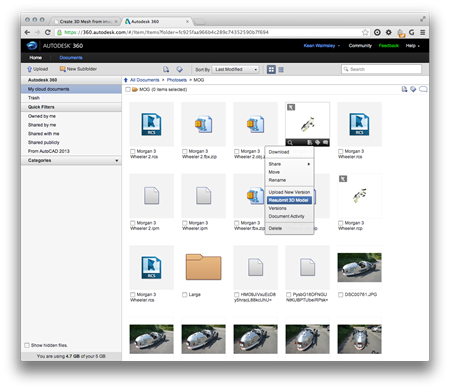Click the New Subfolder icon

62,69
